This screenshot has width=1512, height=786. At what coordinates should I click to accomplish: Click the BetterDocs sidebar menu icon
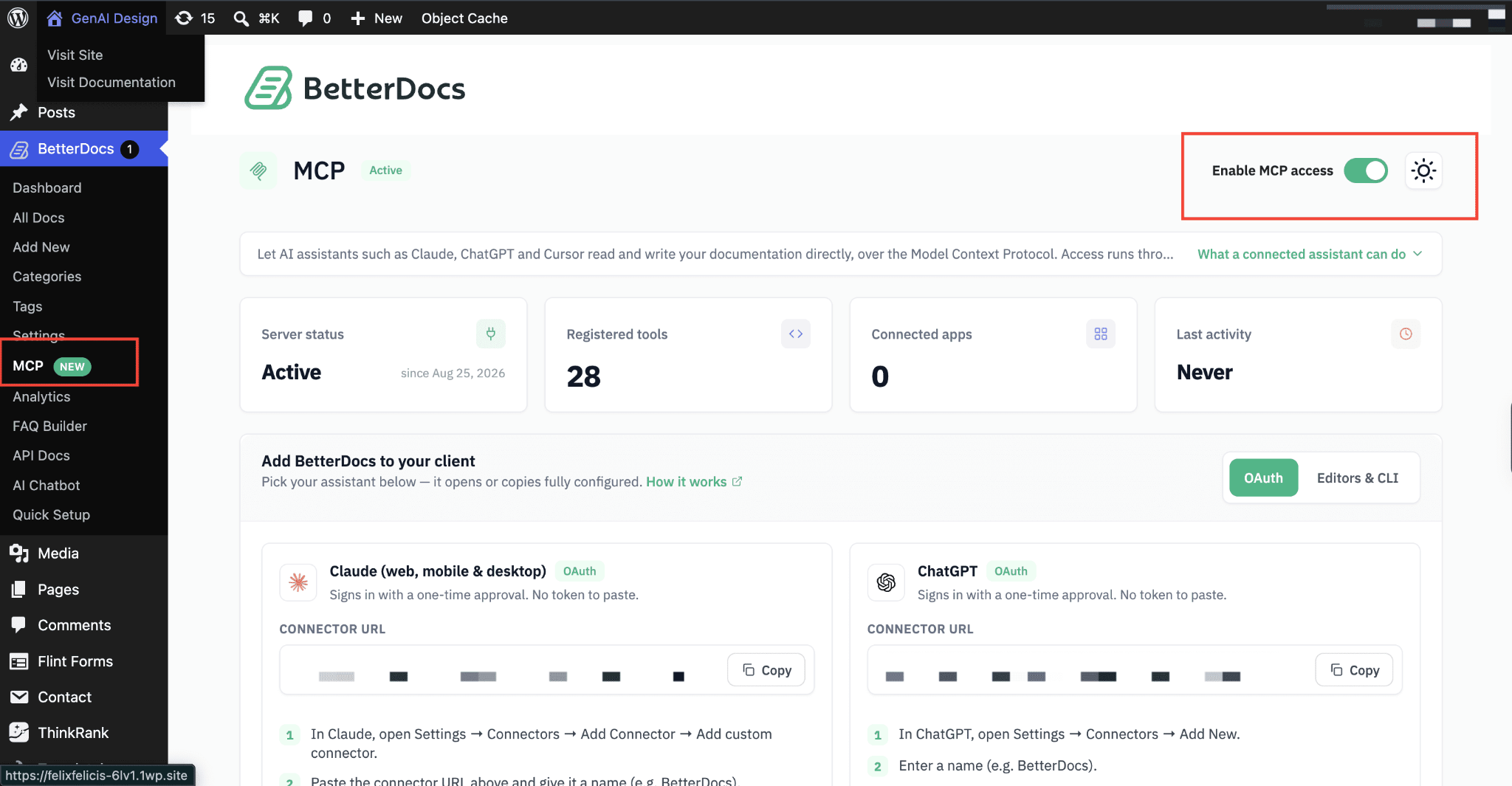coord(19,149)
